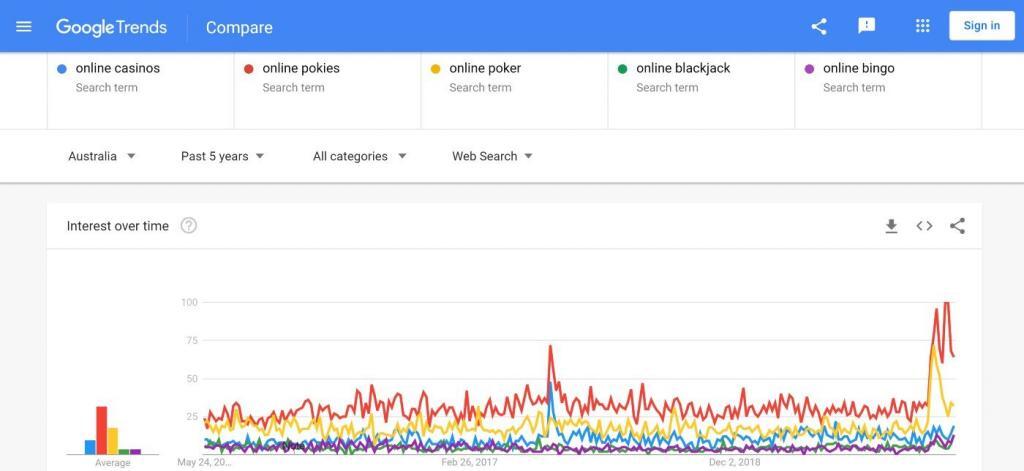Open the Past 5 years dropdown

223,156
